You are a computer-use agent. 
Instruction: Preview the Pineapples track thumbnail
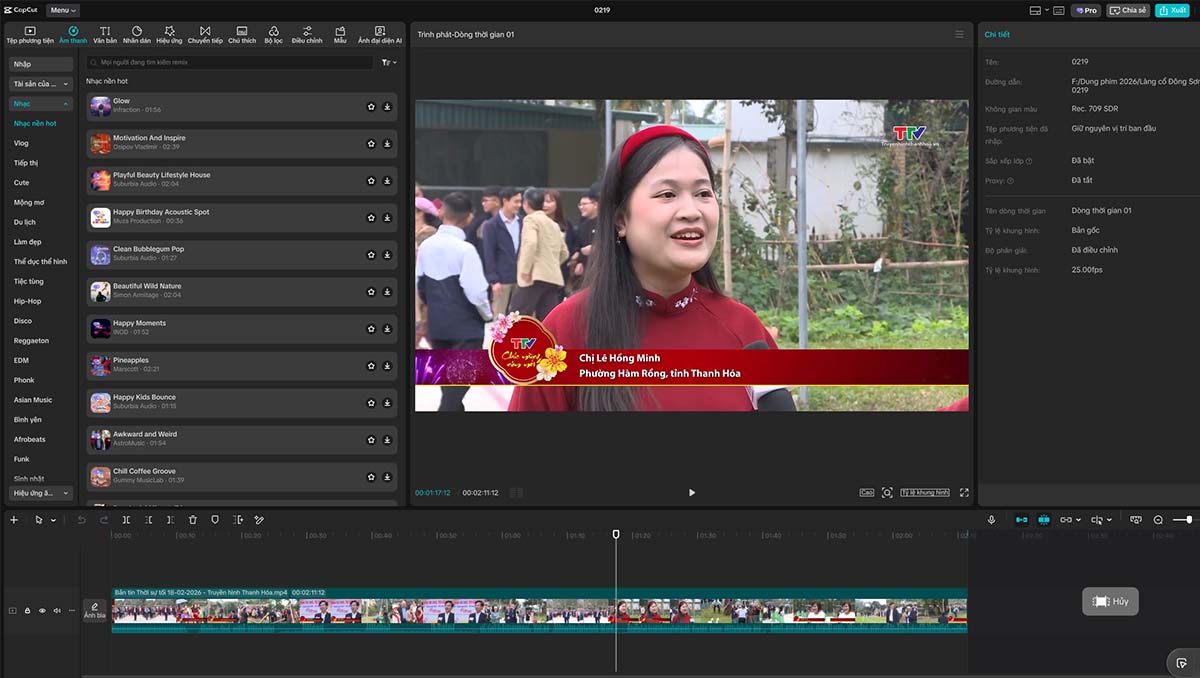pos(100,365)
